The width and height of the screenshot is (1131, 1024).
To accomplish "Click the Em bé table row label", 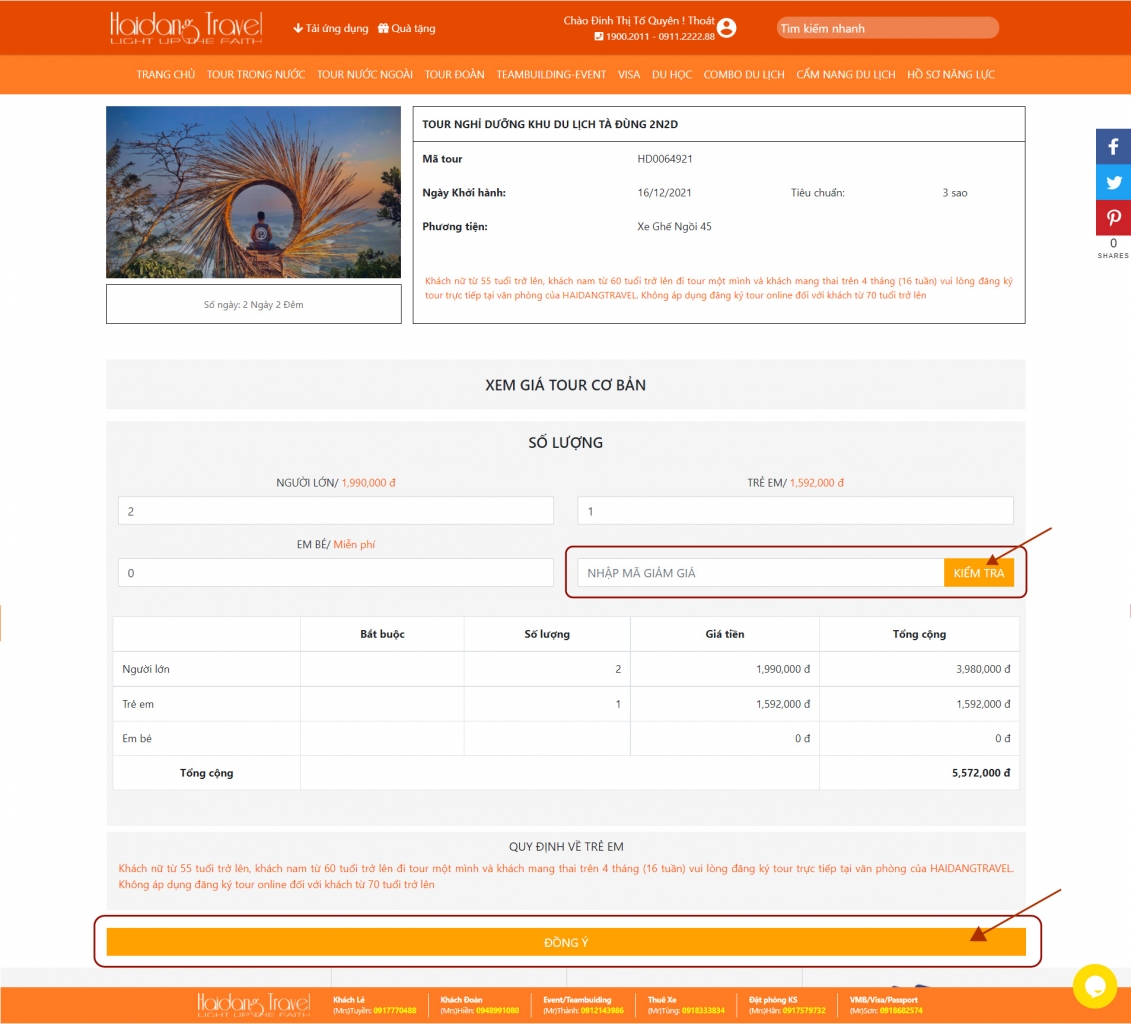I will pyautogui.click(x=136, y=738).
